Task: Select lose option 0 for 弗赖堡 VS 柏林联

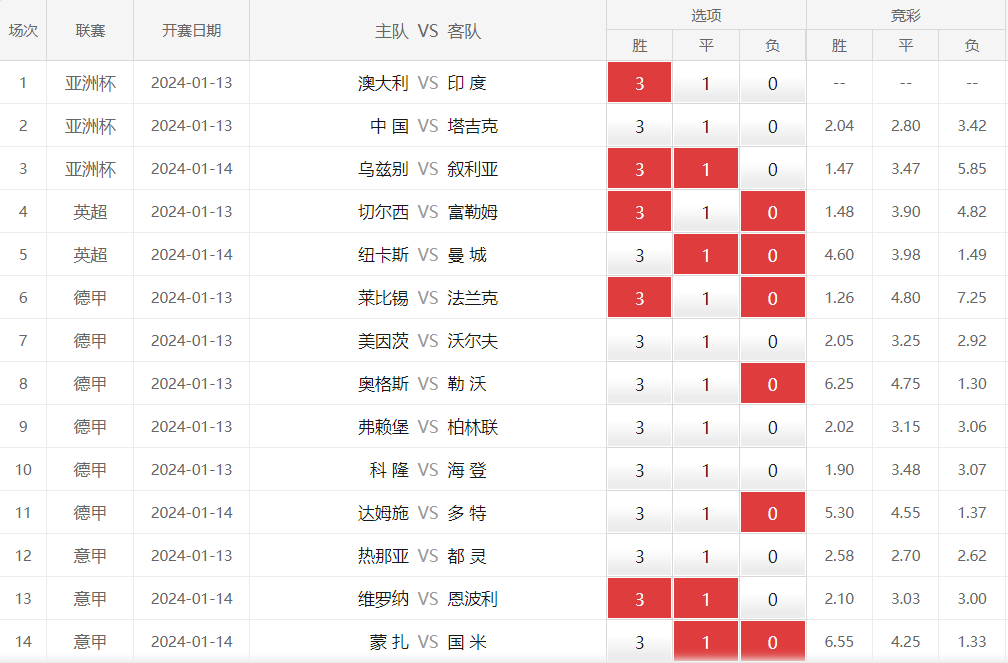Action: (x=773, y=427)
